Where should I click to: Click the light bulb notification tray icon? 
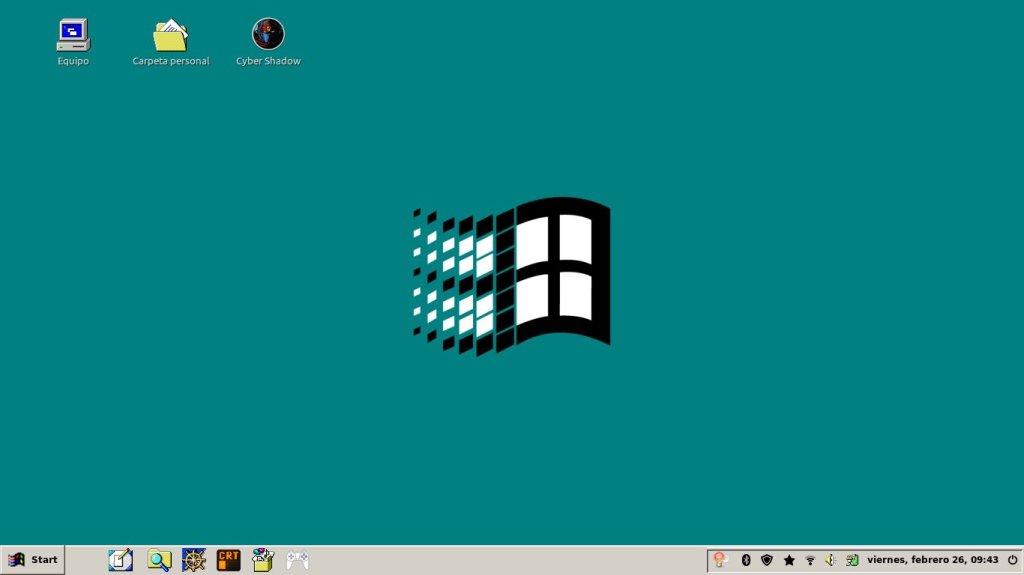(720, 560)
